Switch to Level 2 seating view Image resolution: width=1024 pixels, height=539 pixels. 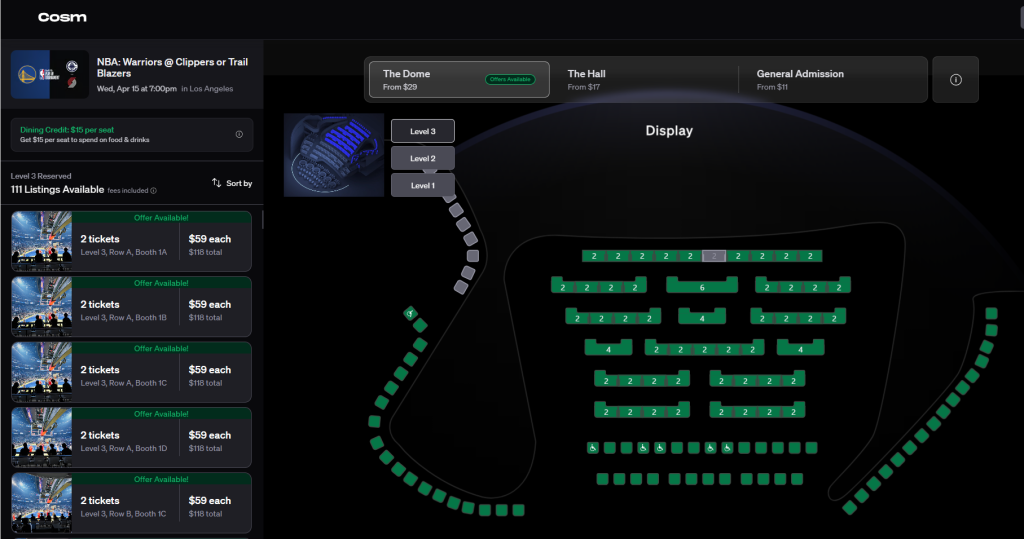(x=422, y=158)
